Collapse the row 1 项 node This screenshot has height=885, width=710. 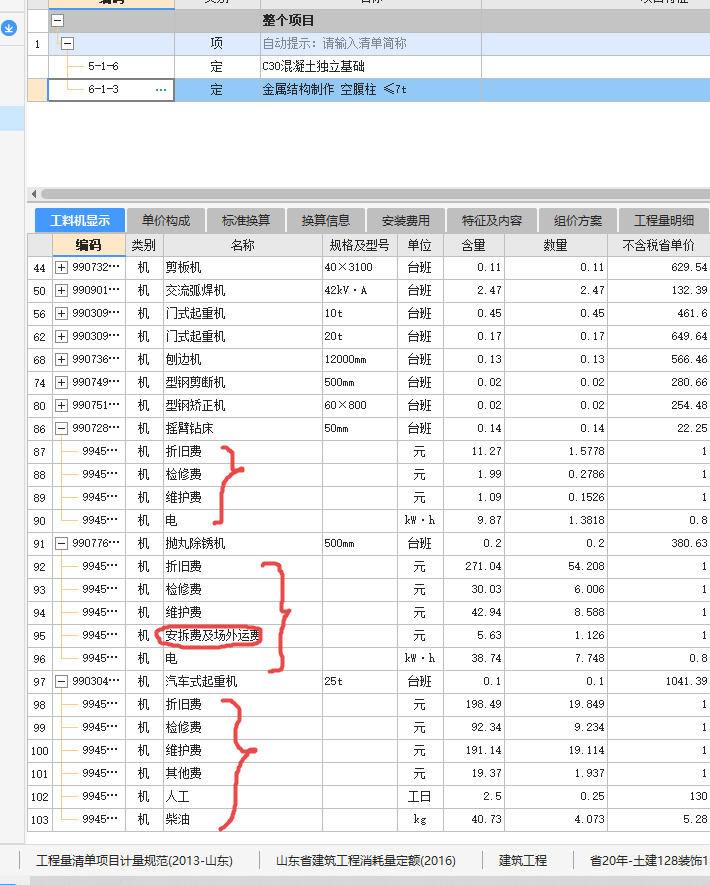[67, 43]
